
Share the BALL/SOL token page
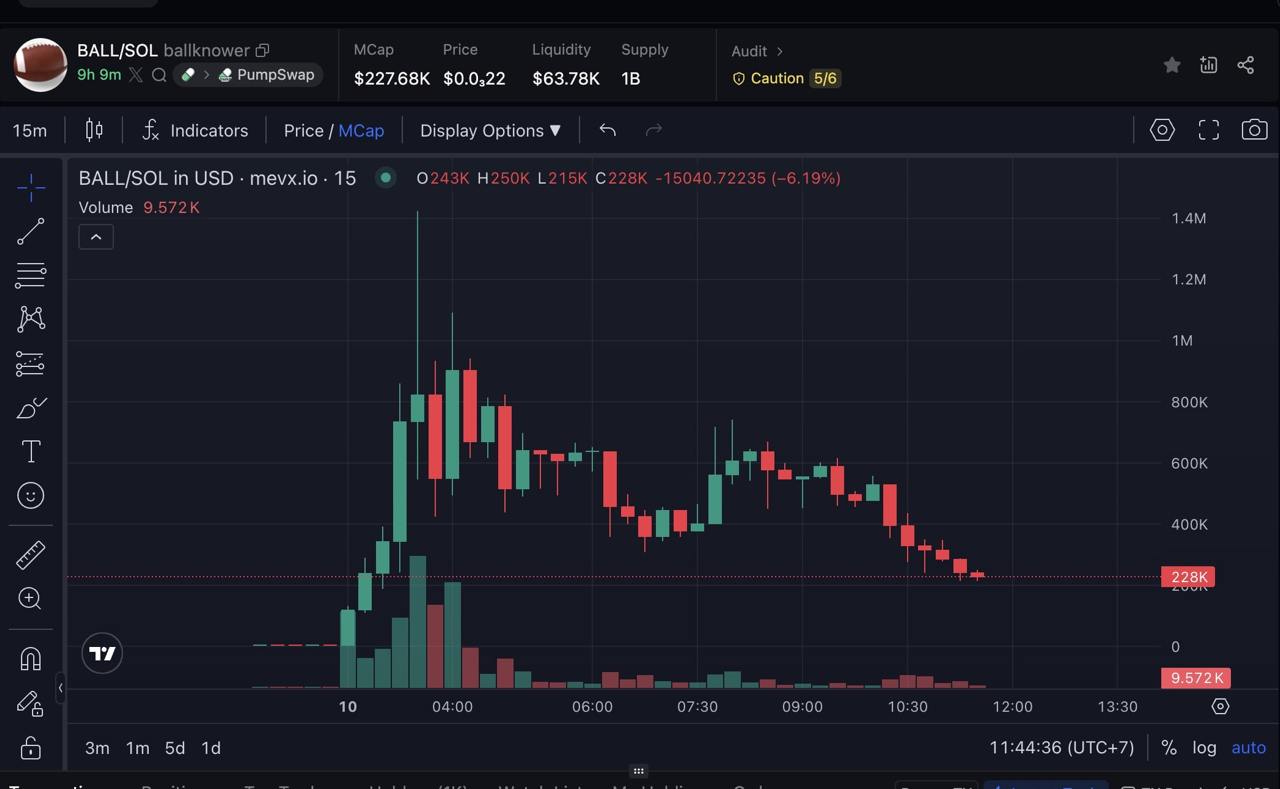click(x=1246, y=65)
